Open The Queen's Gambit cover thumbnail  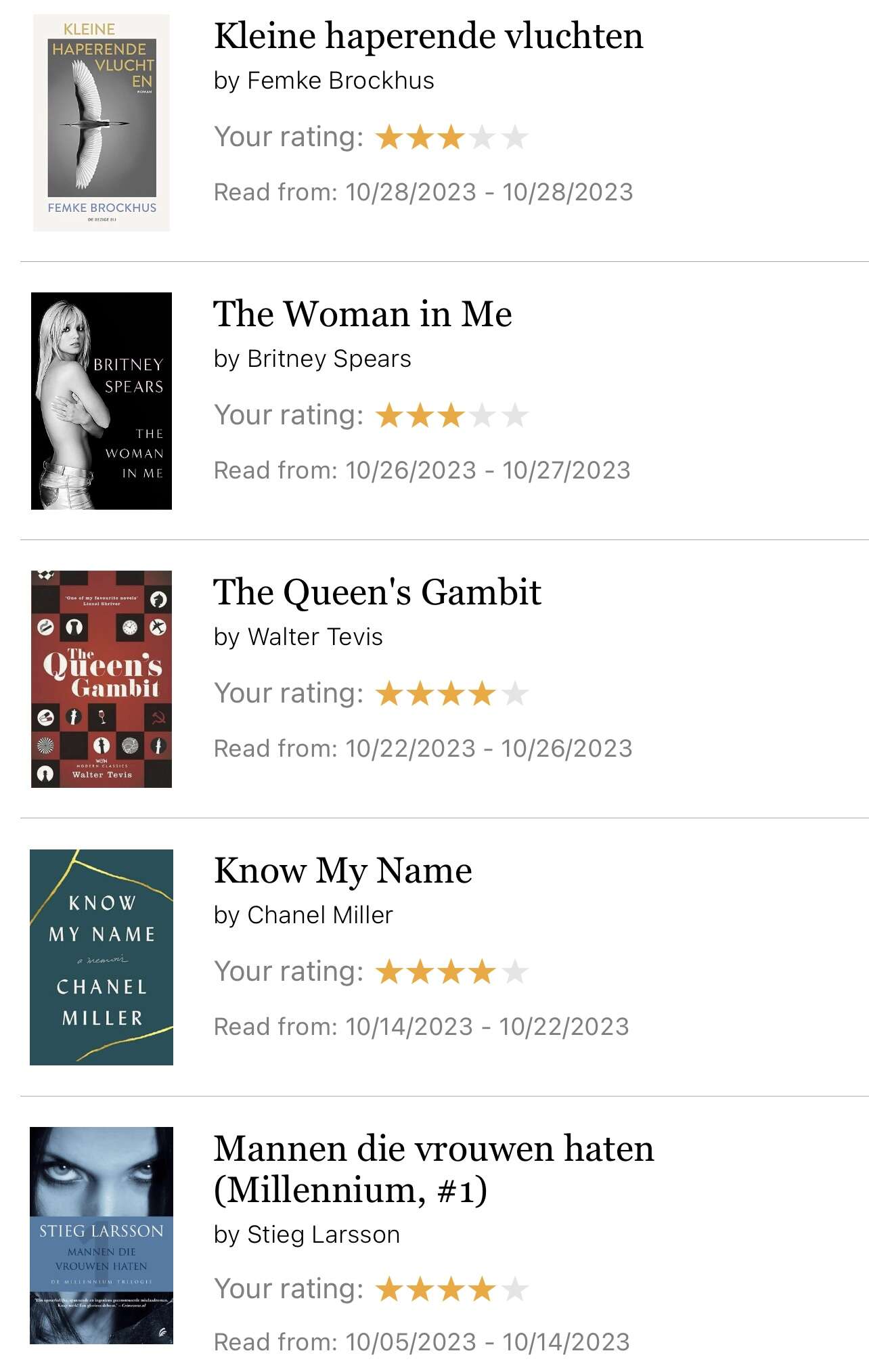click(102, 679)
